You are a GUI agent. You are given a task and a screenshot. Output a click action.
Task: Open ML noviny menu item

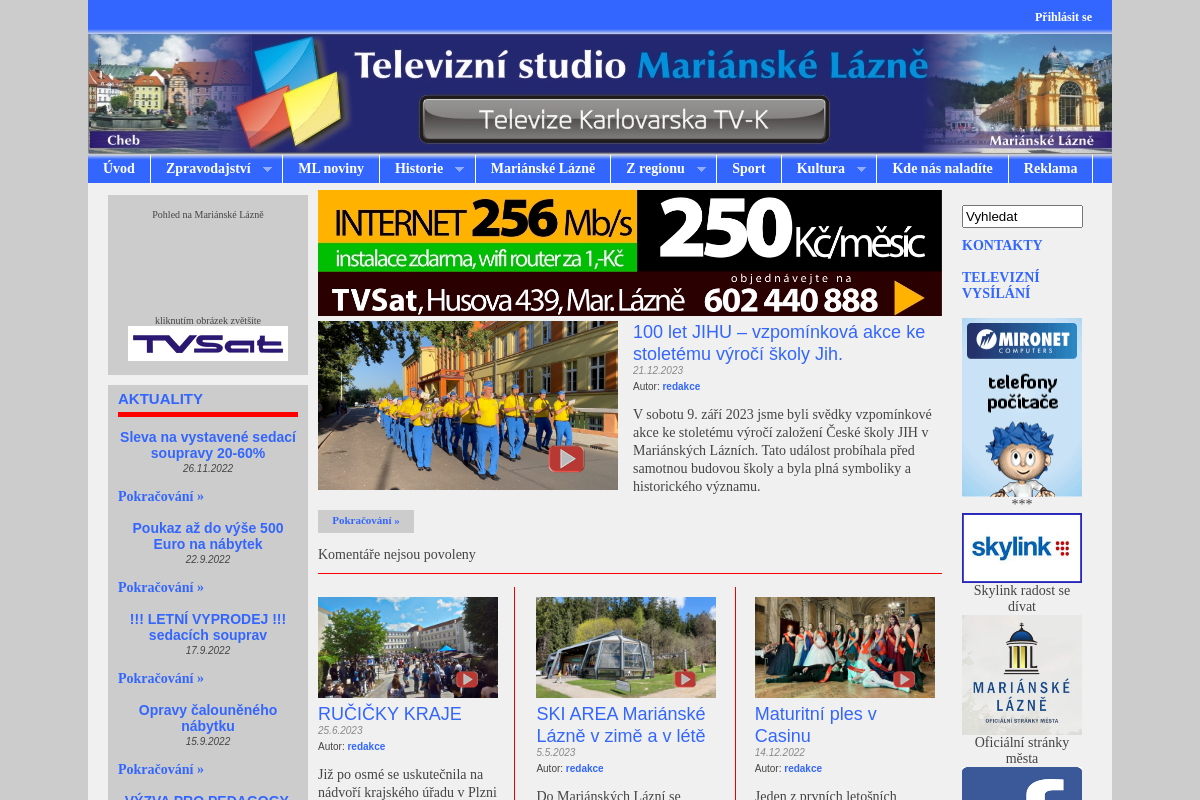click(331, 169)
